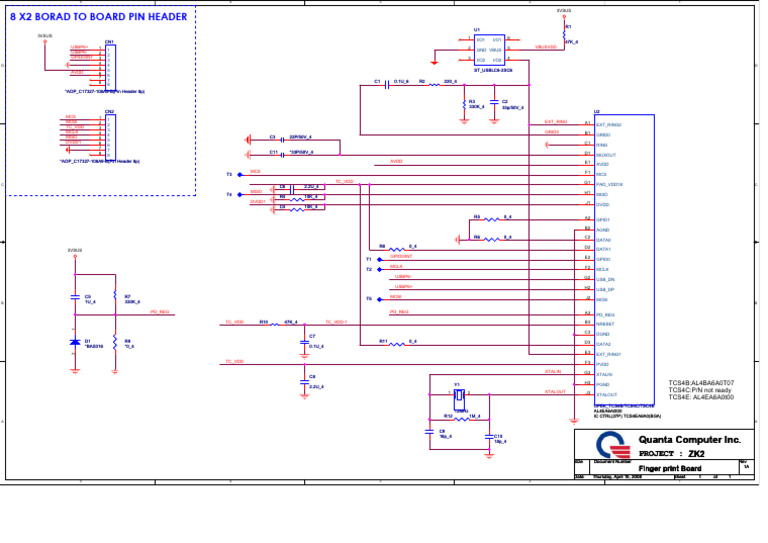Click the C10 capacitor near crystal
Image resolution: width=768 pixels, height=543 pixels.
(x=489, y=437)
